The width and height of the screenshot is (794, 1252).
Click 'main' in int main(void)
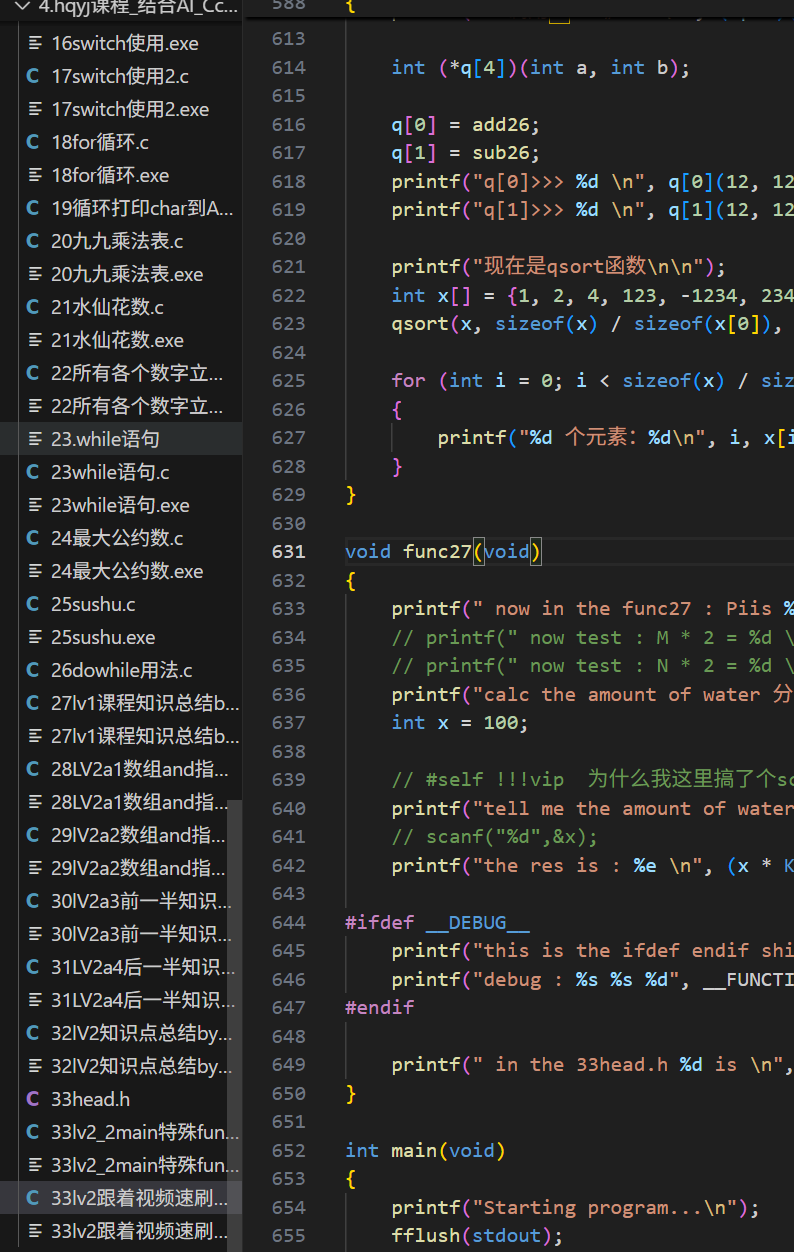coord(414,1150)
